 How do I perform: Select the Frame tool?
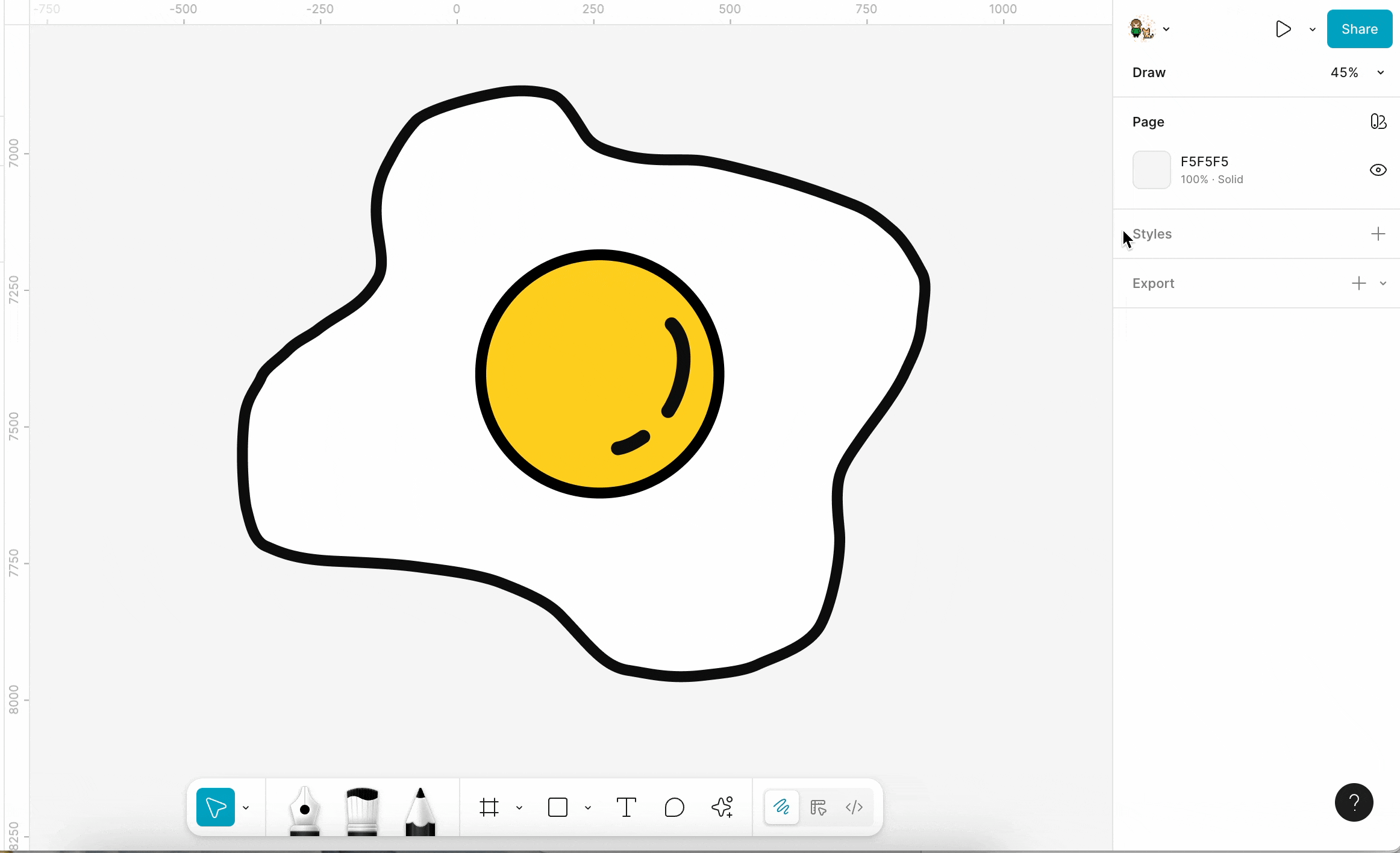coord(489,807)
